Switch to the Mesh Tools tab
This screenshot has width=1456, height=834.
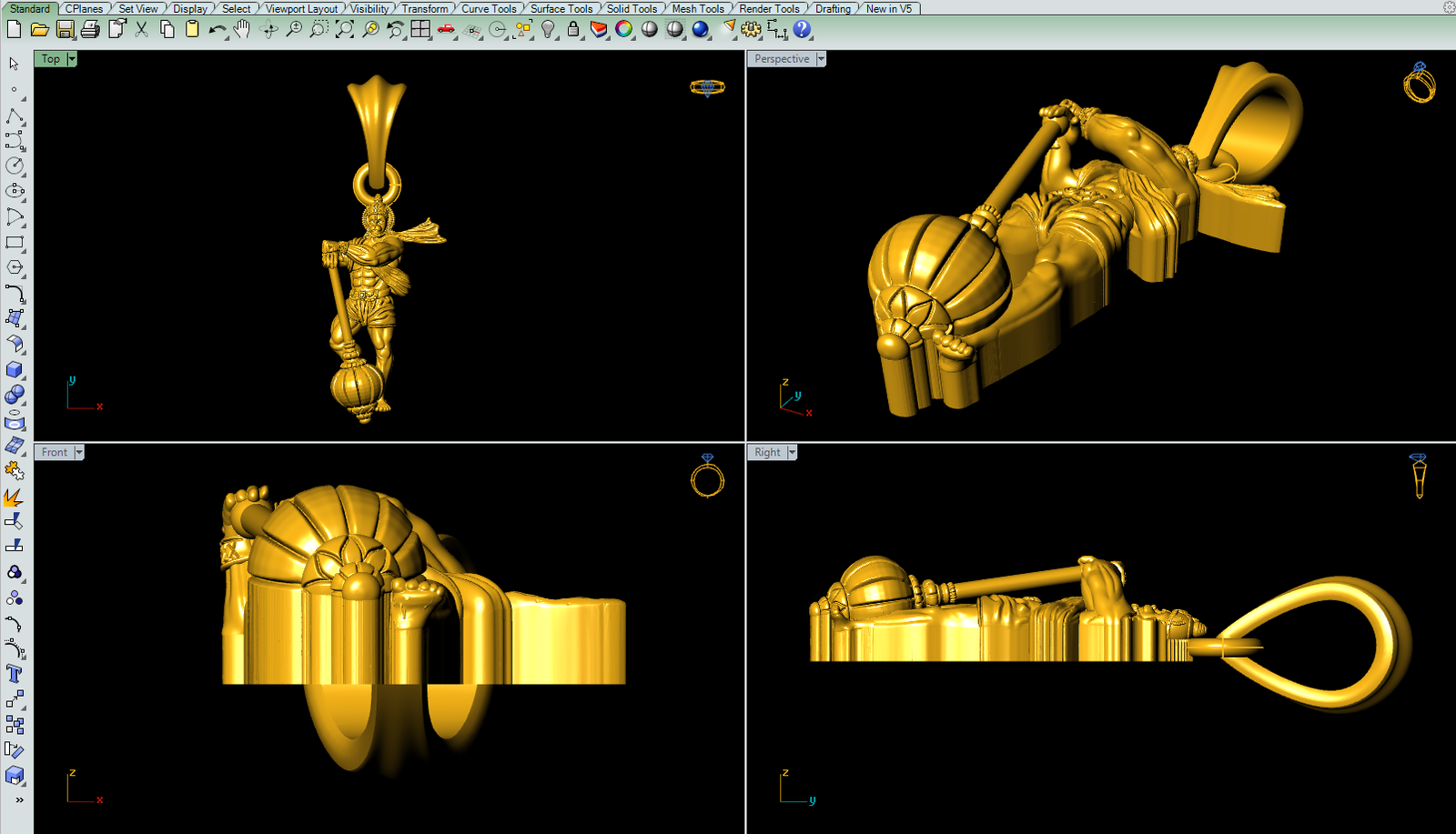coord(698,8)
